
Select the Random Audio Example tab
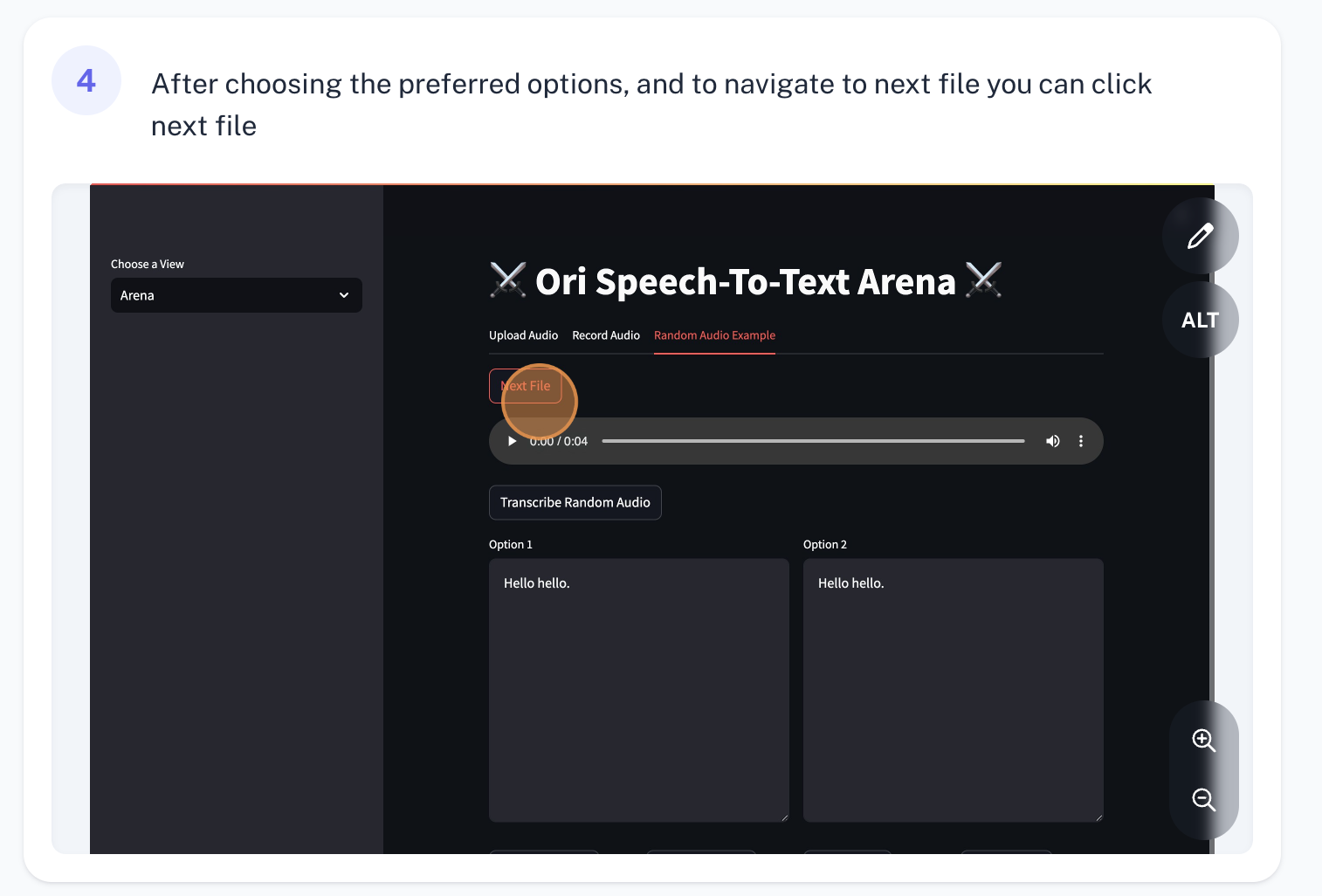coord(714,335)
